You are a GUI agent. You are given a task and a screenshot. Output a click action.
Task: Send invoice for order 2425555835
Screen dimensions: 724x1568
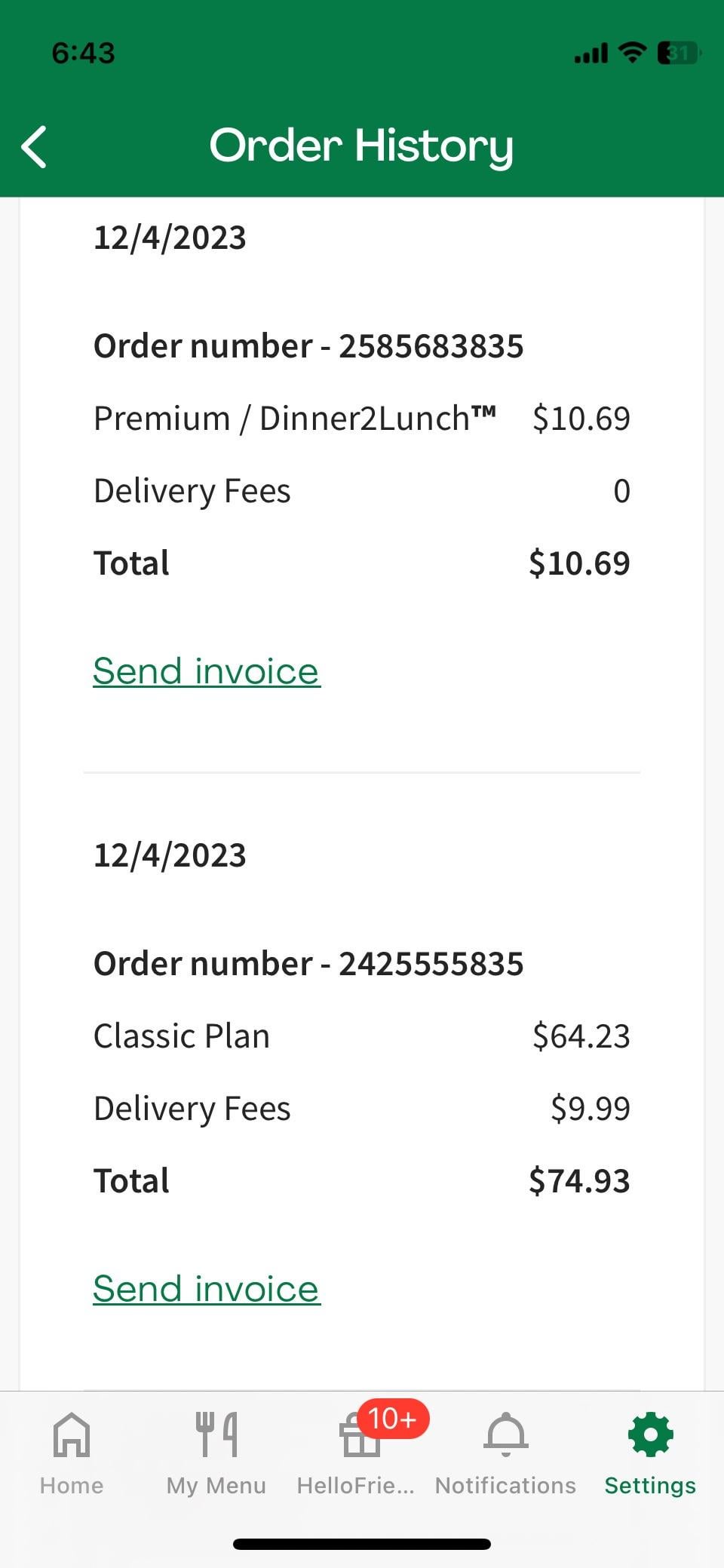(207, 1288)
